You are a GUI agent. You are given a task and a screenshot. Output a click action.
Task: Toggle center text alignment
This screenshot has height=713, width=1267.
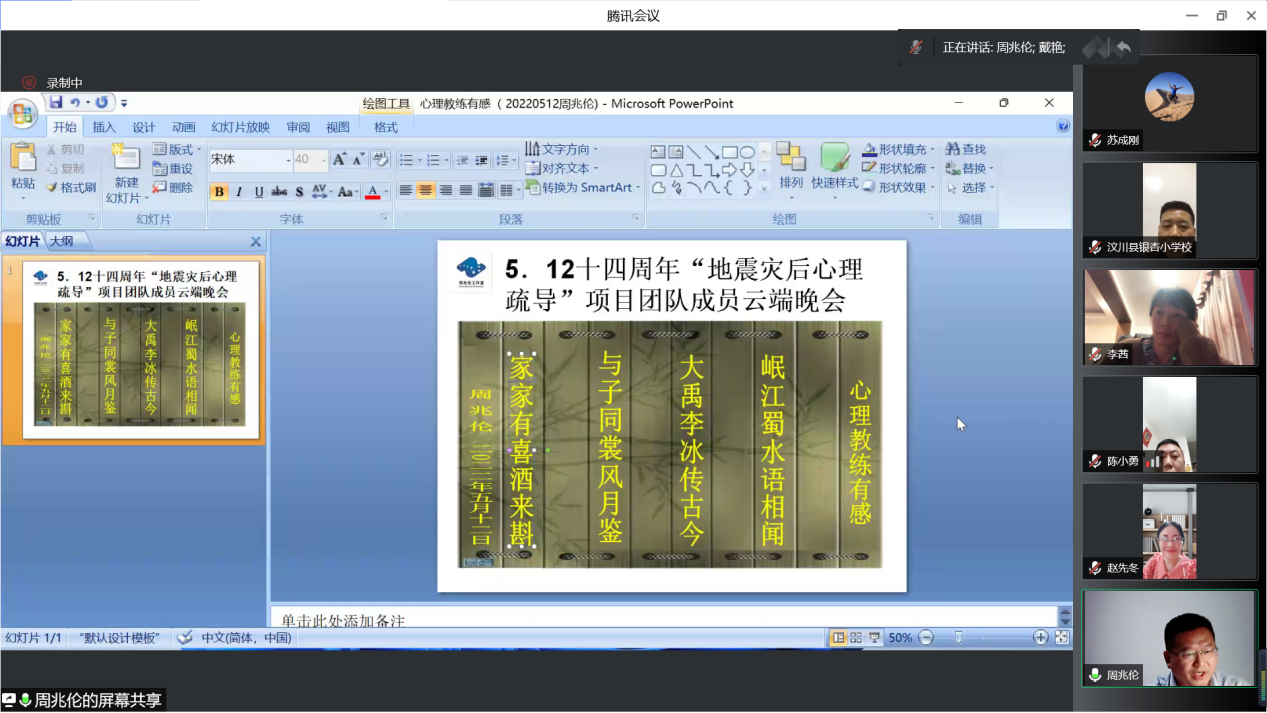pyautogui.click(x=426, y=190)
